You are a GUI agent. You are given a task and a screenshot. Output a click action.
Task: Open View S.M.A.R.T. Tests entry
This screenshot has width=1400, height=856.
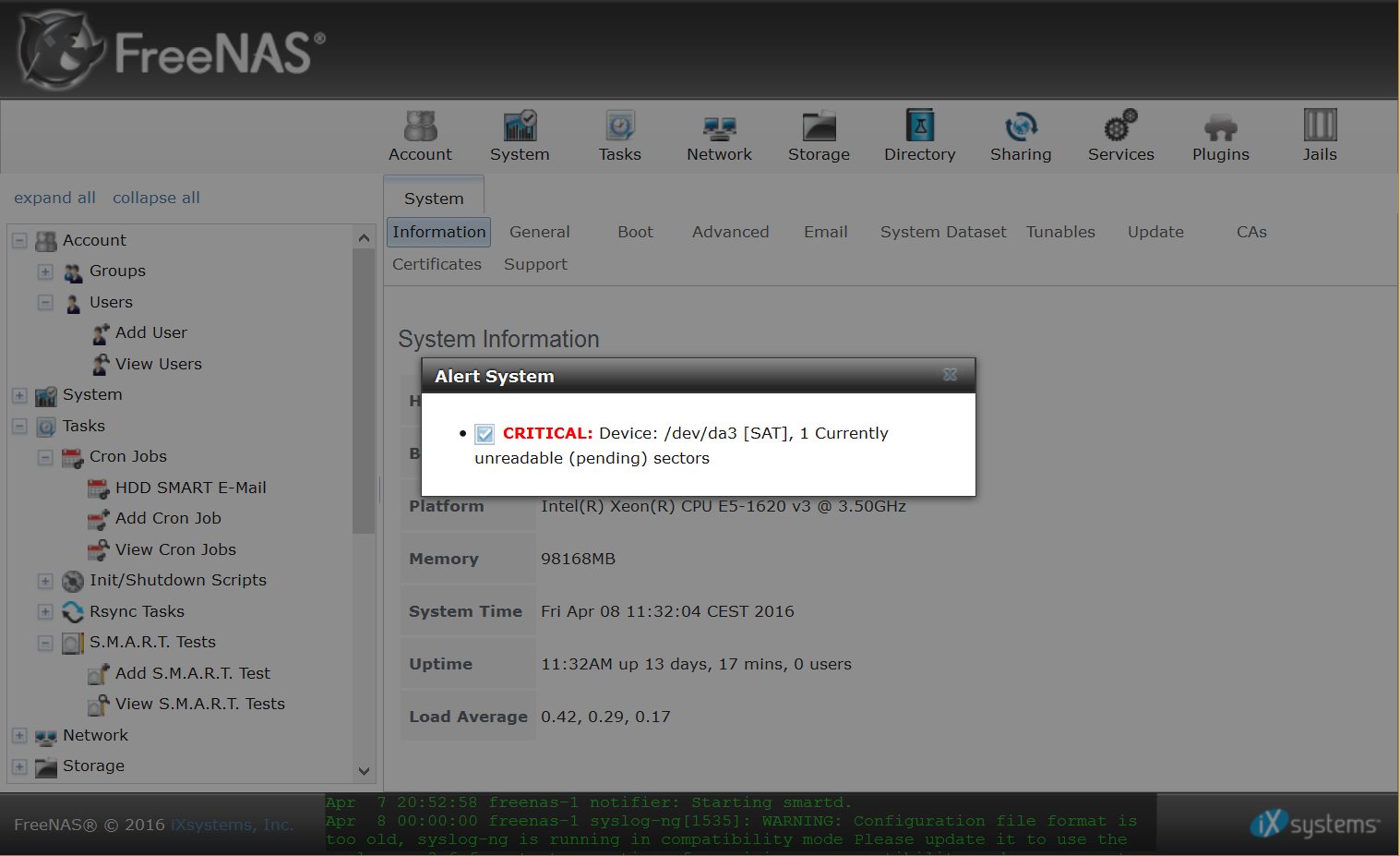click(x=199, y=705)
